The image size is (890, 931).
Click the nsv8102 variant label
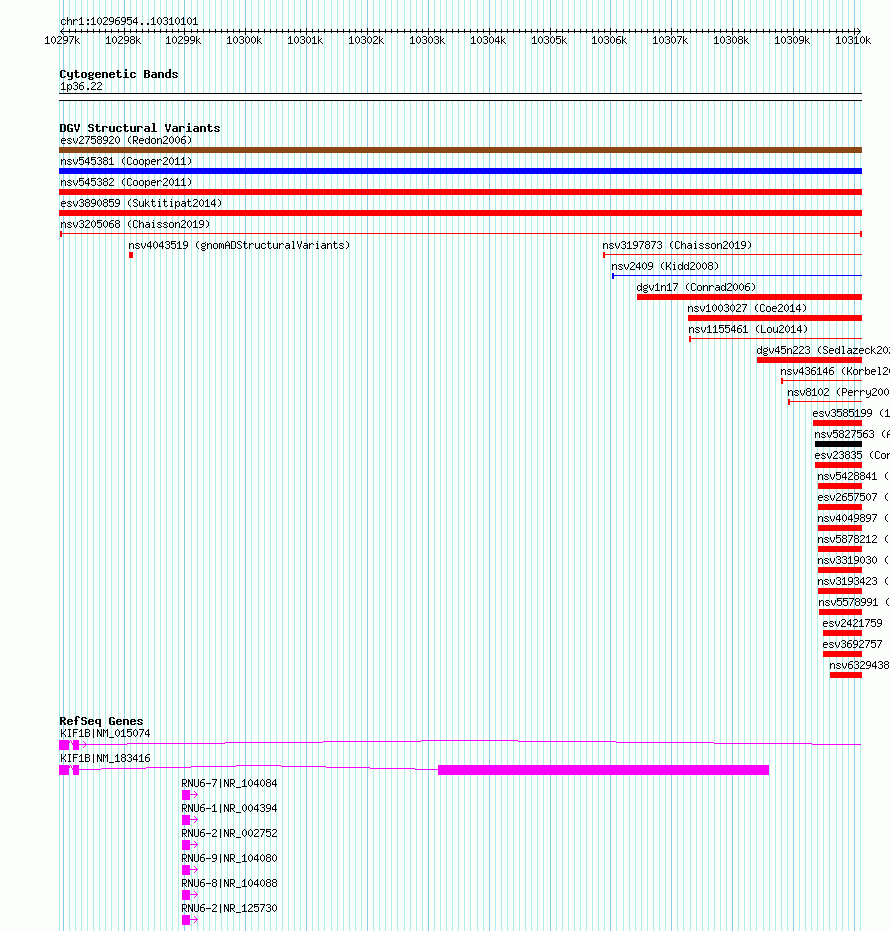pyautogui.click(x=838, y=392)
